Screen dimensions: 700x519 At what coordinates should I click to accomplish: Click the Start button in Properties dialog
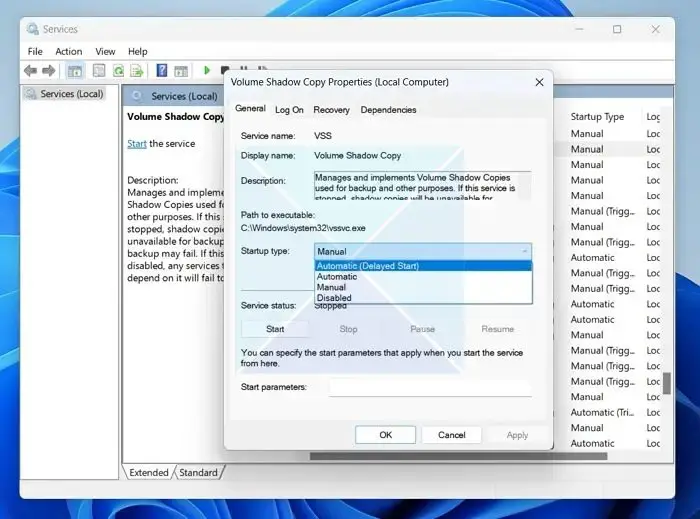275,329
